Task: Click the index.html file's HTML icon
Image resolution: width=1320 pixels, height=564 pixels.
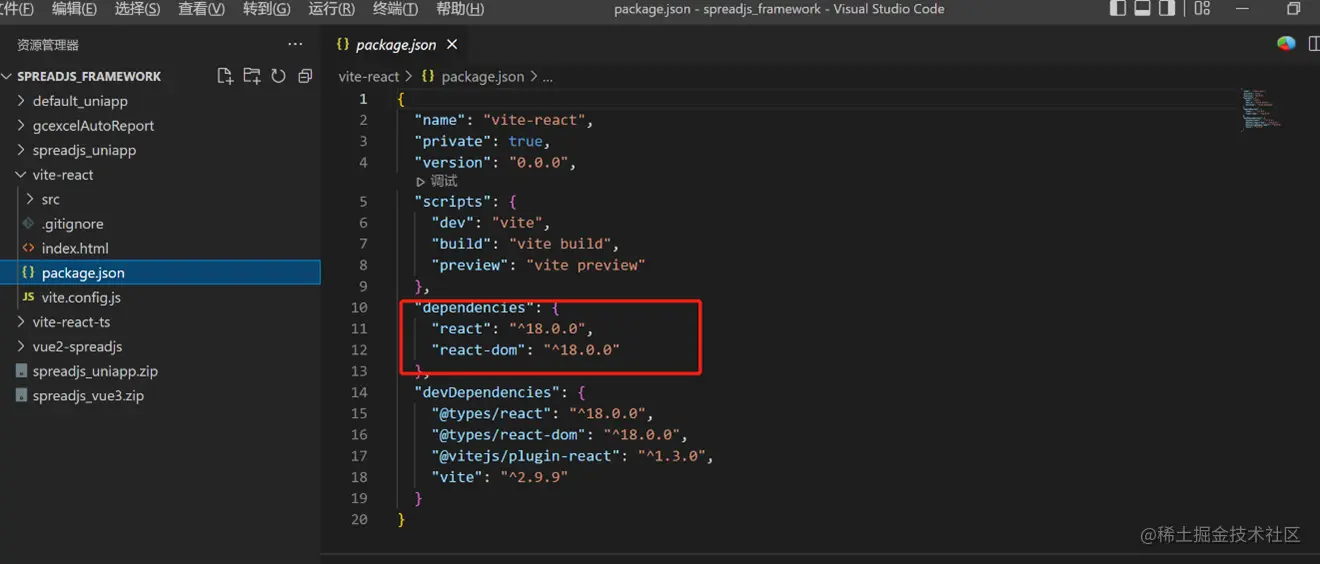Action: 28,248
